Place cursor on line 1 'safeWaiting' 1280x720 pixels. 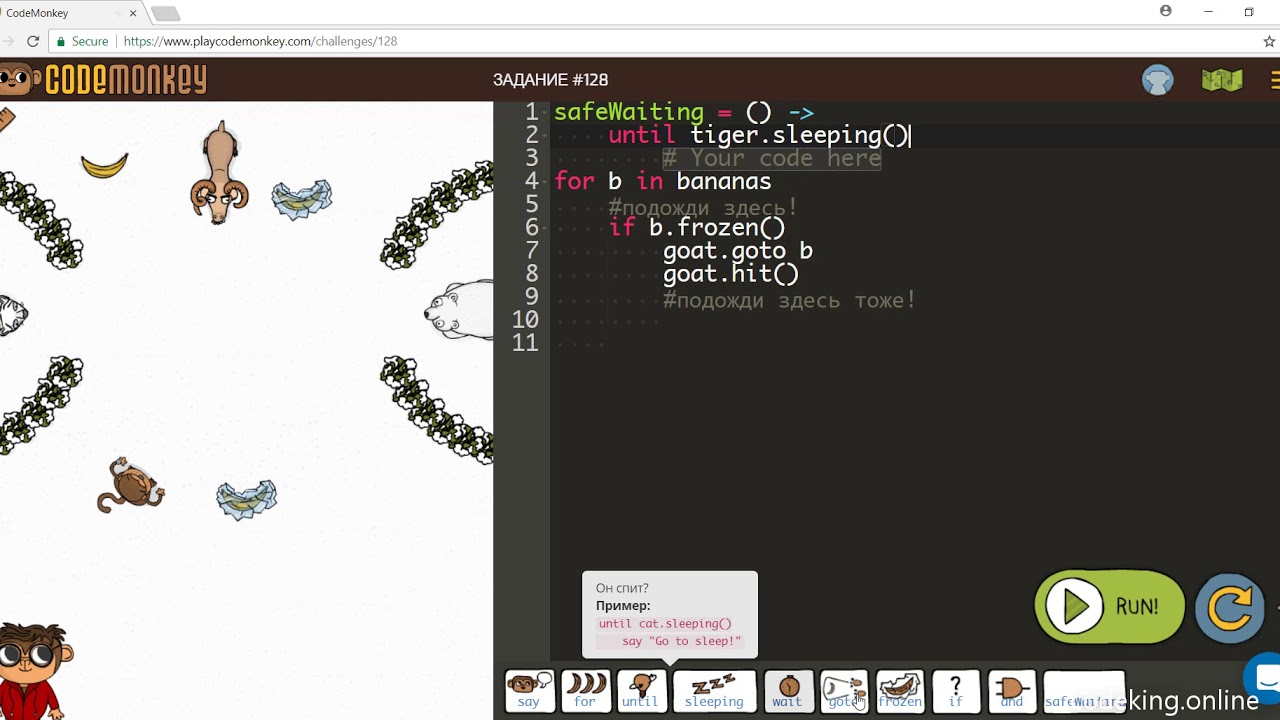[x=629, y=112]
